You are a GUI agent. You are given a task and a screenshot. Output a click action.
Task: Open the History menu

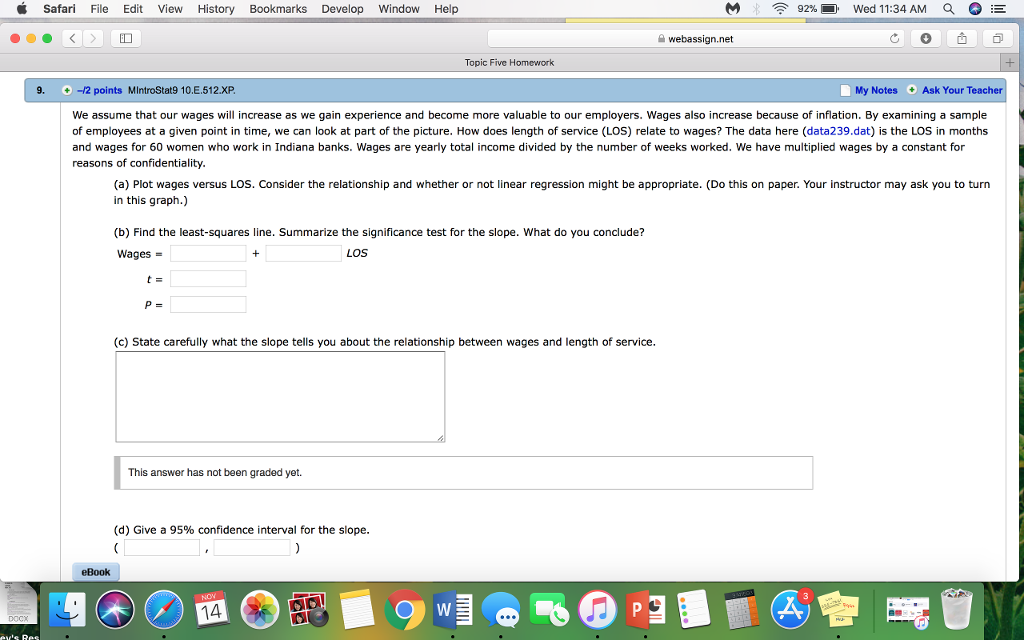point(216,8)
